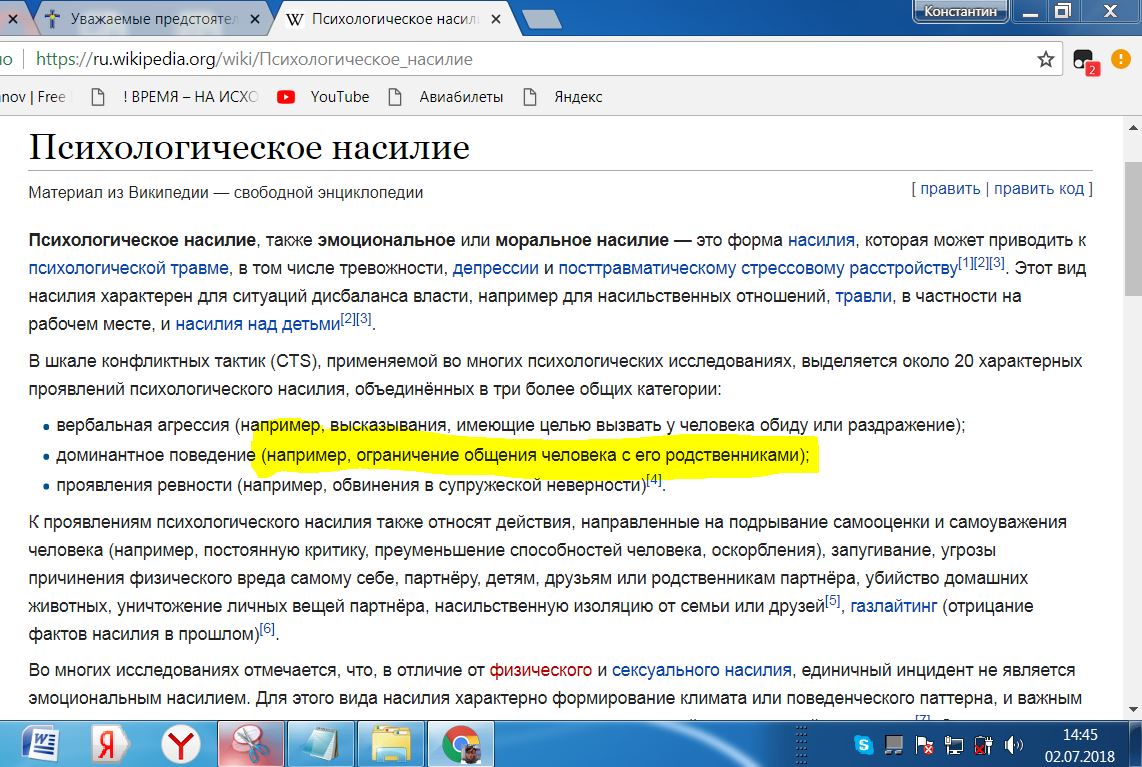
Task: Click the extension icon with red badge
Action: 1084,60
